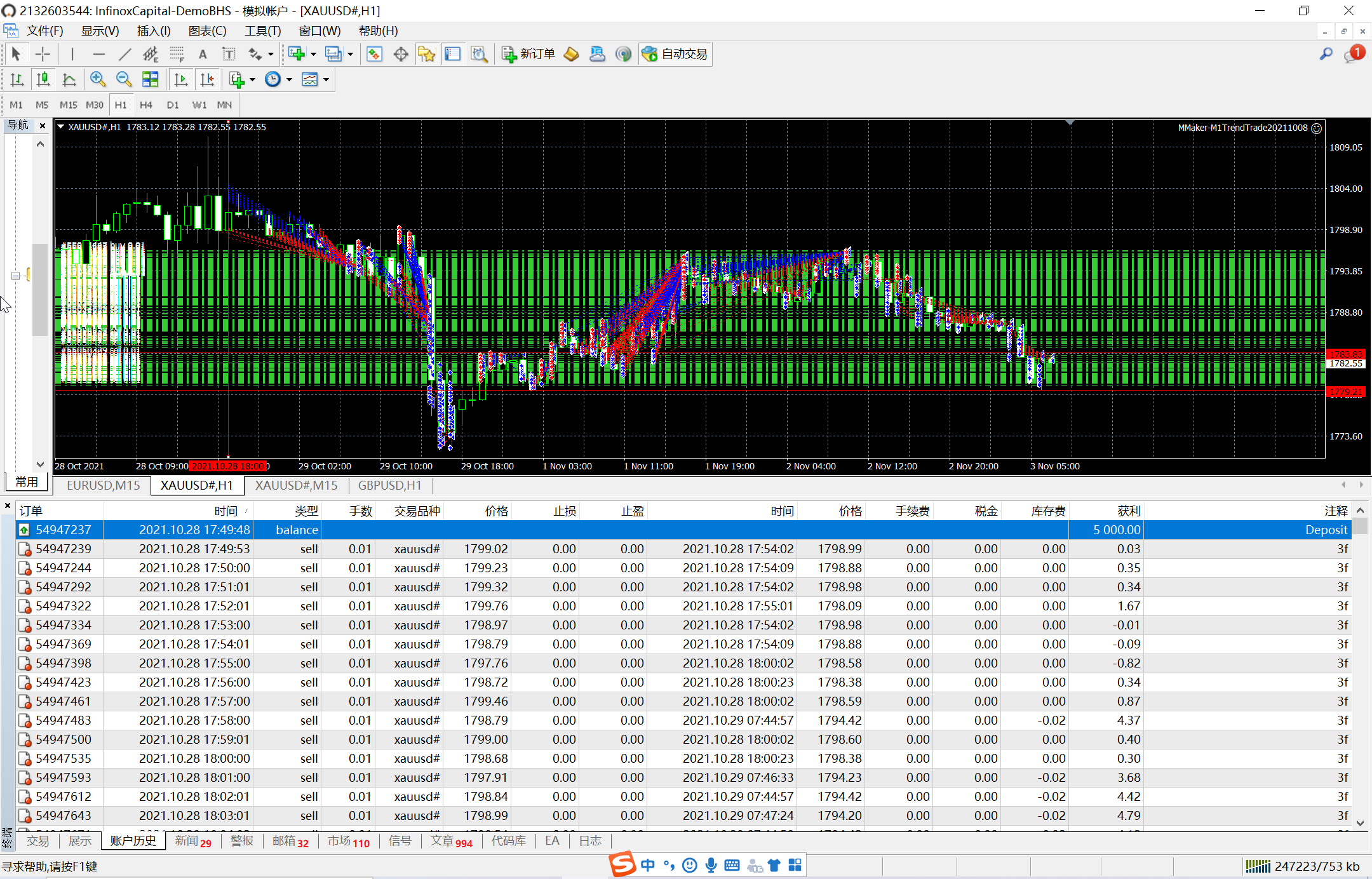Open the 新闻 news tab
The image size is (1372, 879).
[x=192, y=841]
